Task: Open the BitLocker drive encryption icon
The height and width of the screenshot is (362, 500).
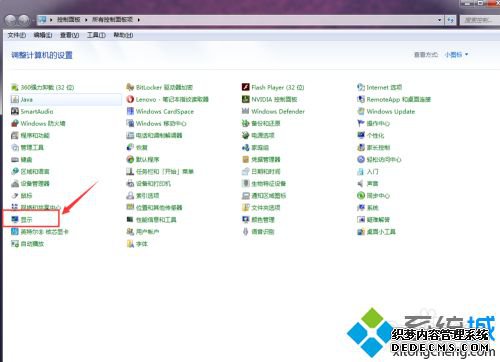Action: point(130,87)
